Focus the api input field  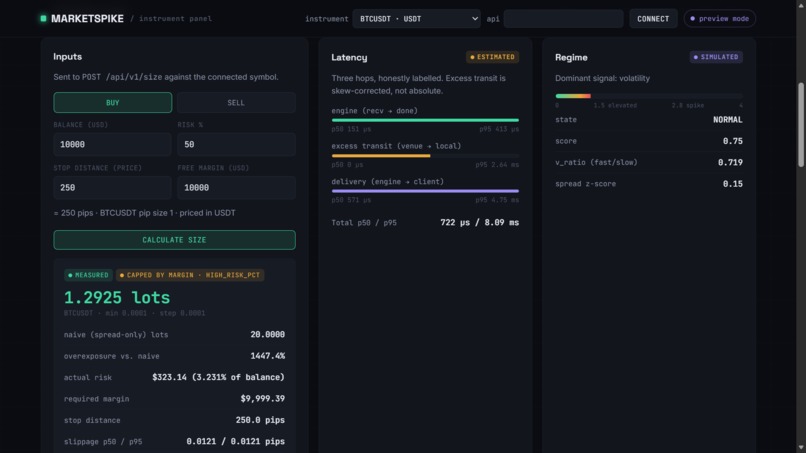563,19
